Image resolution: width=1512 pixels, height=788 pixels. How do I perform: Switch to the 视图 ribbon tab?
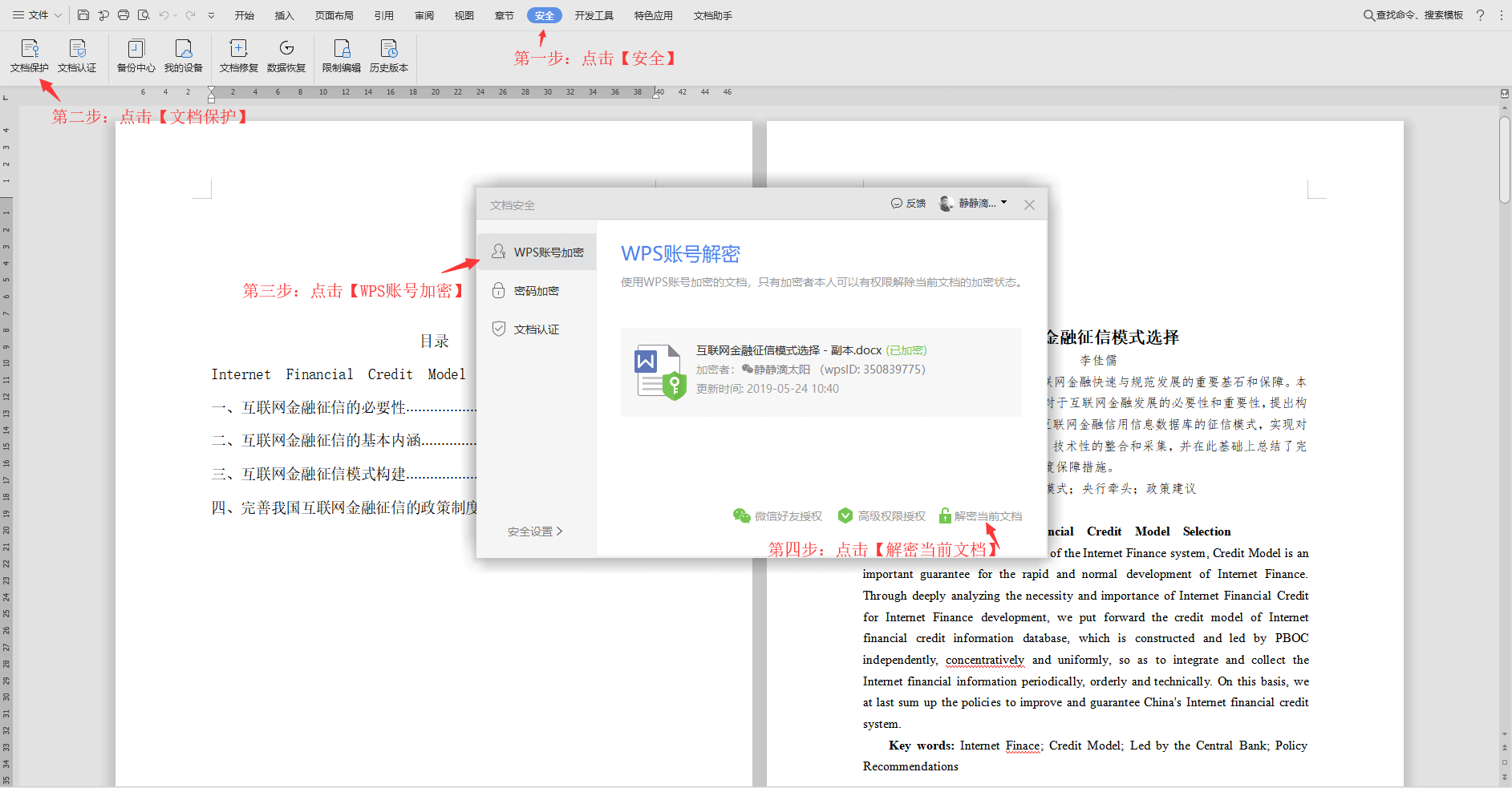464,15
